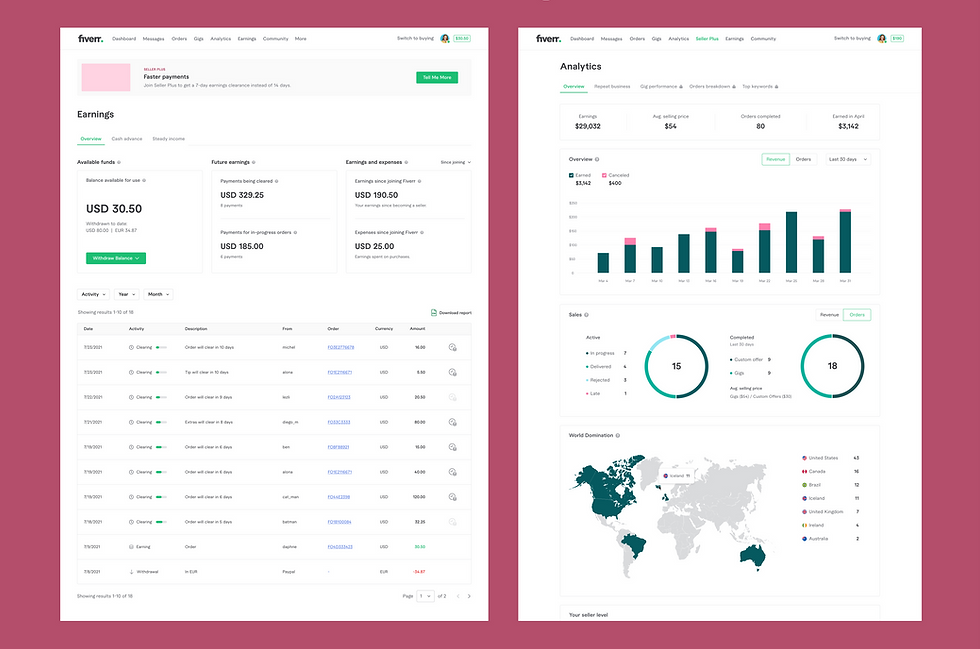Open profile avatar on Analytics page header
This screenshot has width=980, height=649.
[881, 39]
